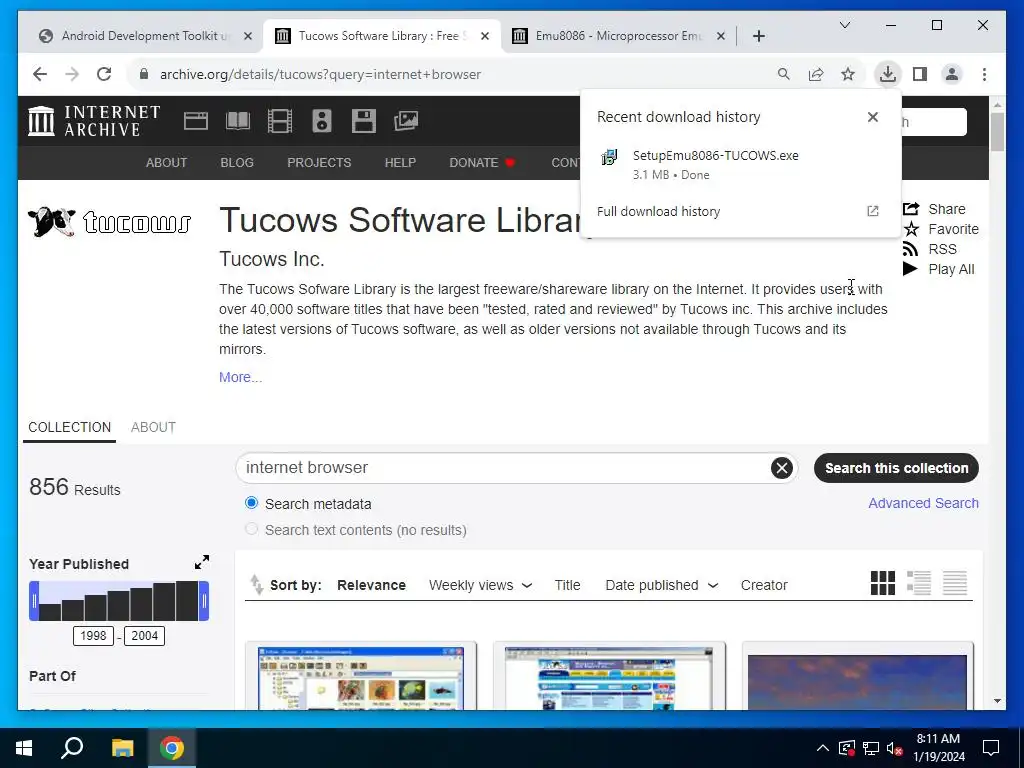Open the Chrome profile avatar icon

coord(952,74)
